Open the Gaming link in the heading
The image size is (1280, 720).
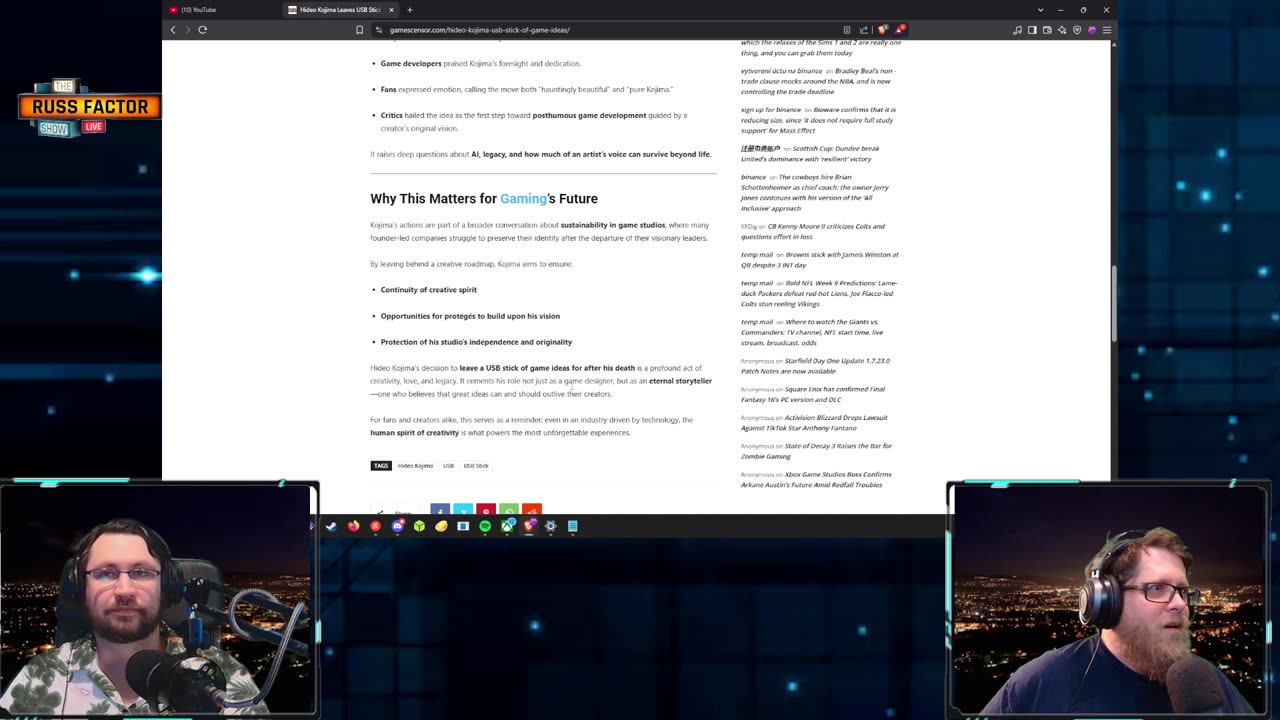point(523,199)
